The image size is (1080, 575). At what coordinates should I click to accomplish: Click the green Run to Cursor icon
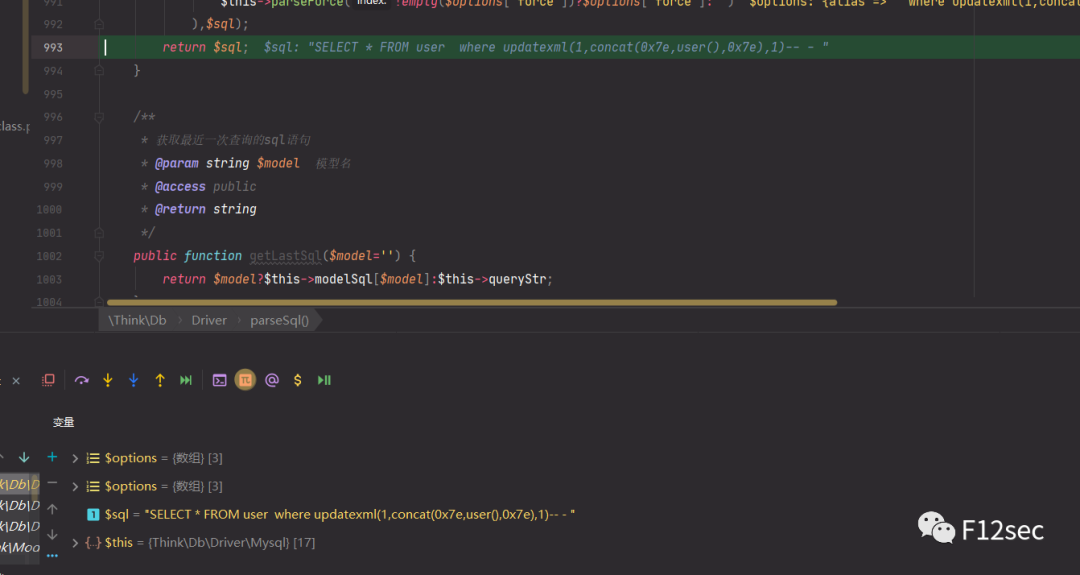(186, 380)
